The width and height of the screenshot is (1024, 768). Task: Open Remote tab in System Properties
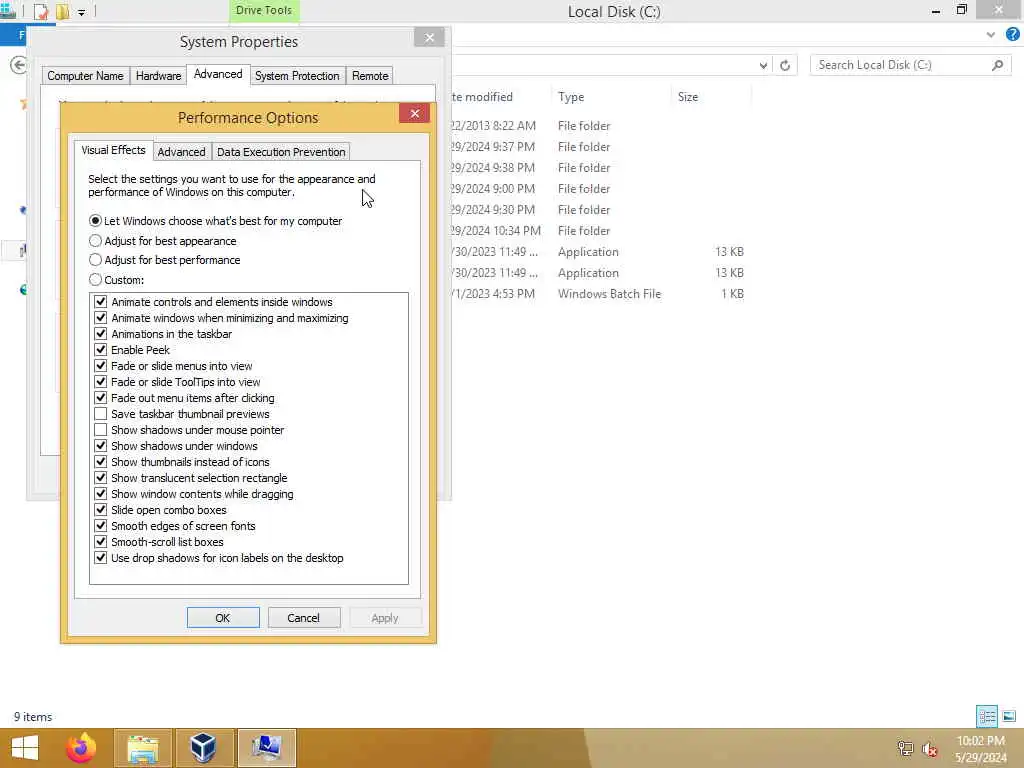tap(370, 76)
